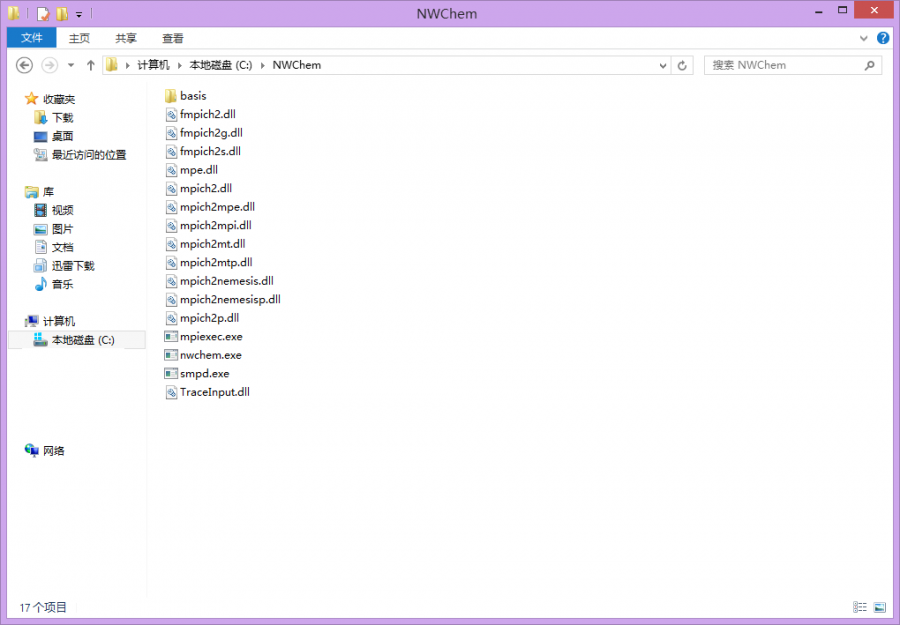Switch to large icons view in status bar
Image resolution: width=900 pixels, height=625 pixels.
pos(879,607)
